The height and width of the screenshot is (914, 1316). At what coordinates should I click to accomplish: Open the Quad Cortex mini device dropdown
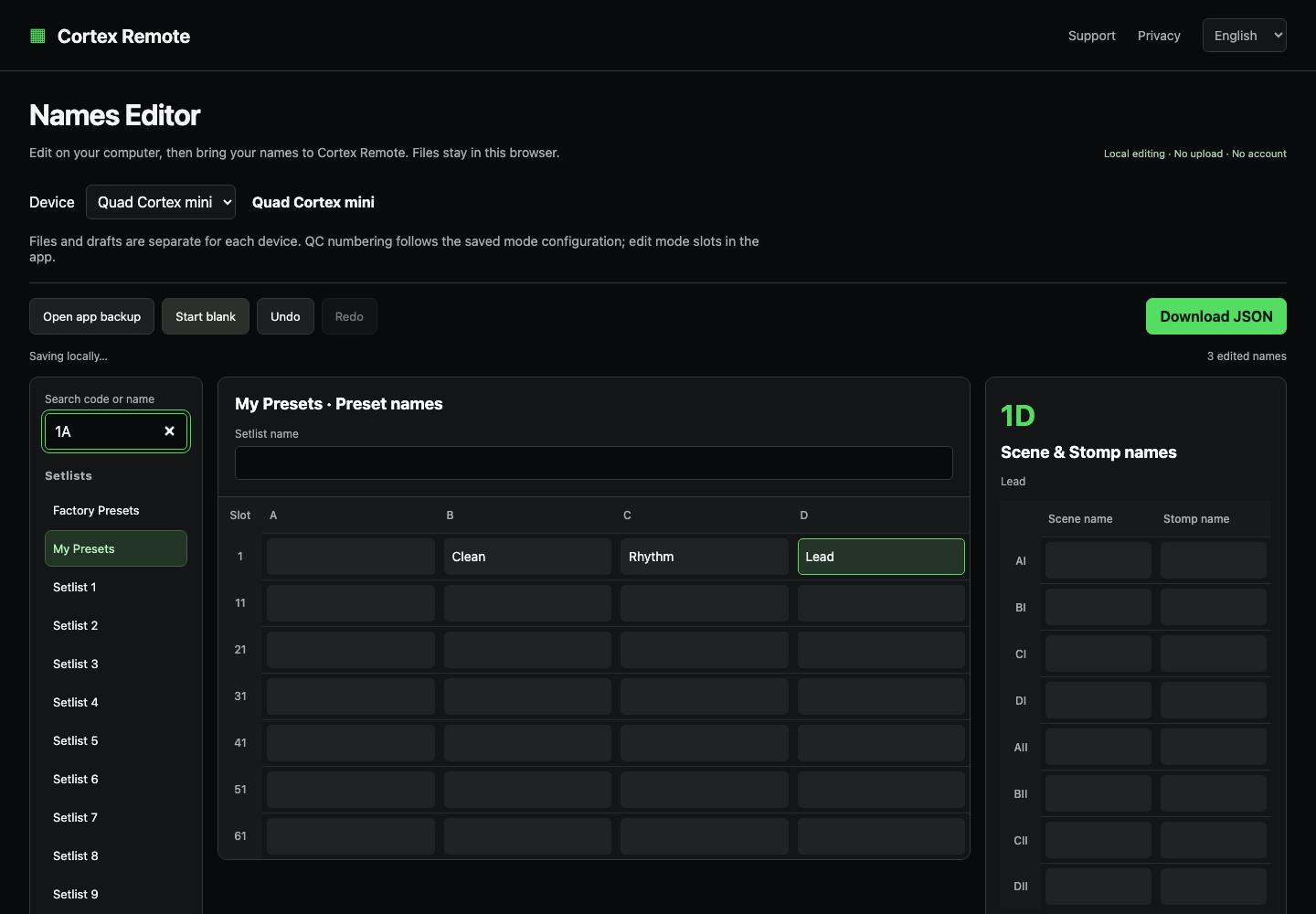(x=161, y=202)
